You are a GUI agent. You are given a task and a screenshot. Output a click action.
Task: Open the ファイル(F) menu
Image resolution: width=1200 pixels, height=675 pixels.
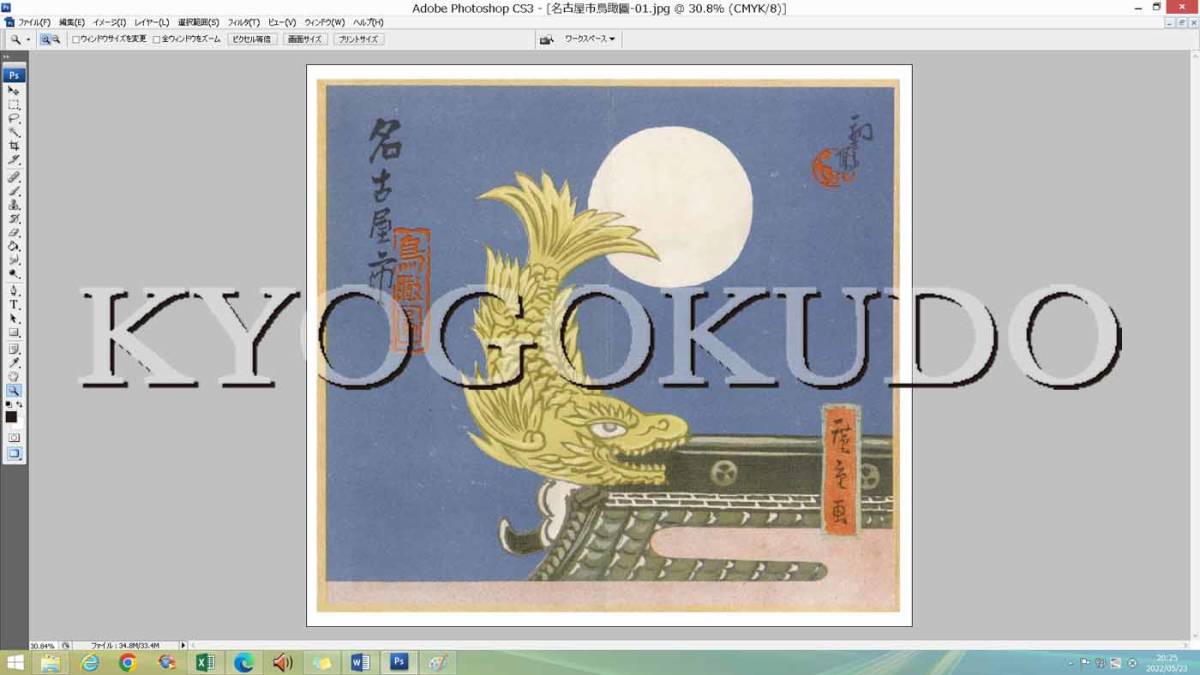(x=35, y=22)
